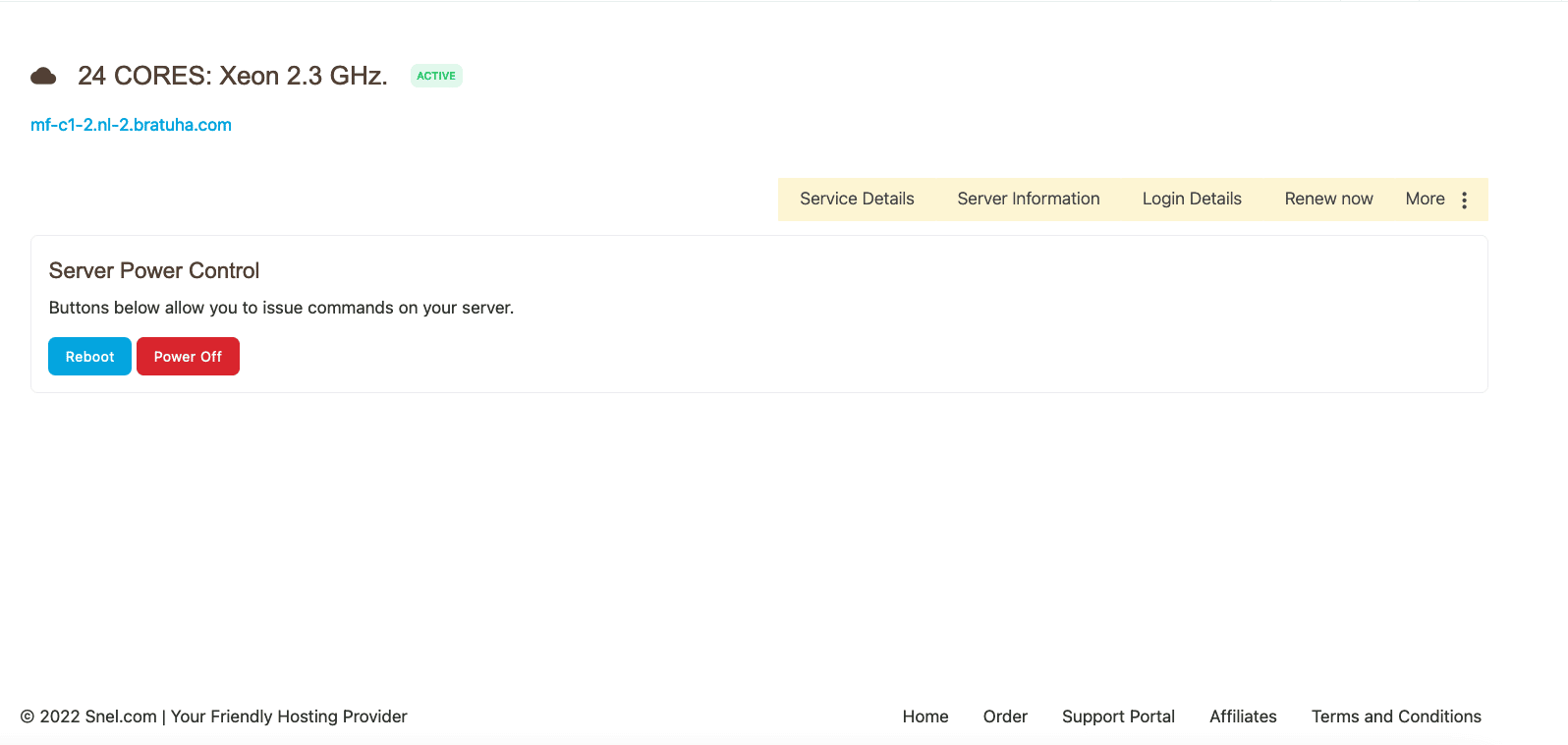Image resolution: width=1568 pixels, height=745 pixels.
Task: Click the green ACTIVE status badge
Action: coord(436,76)
